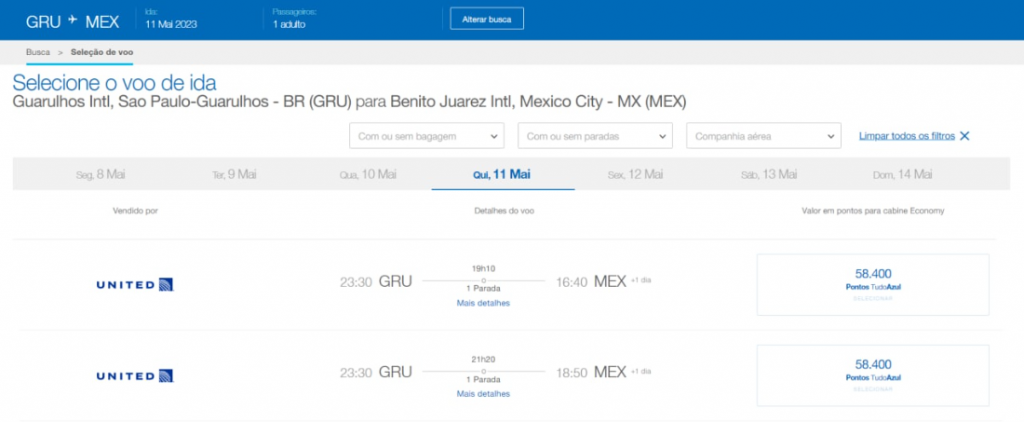Open Mais detalhes for the 16:40 arrival flight

tap(483, 303)
